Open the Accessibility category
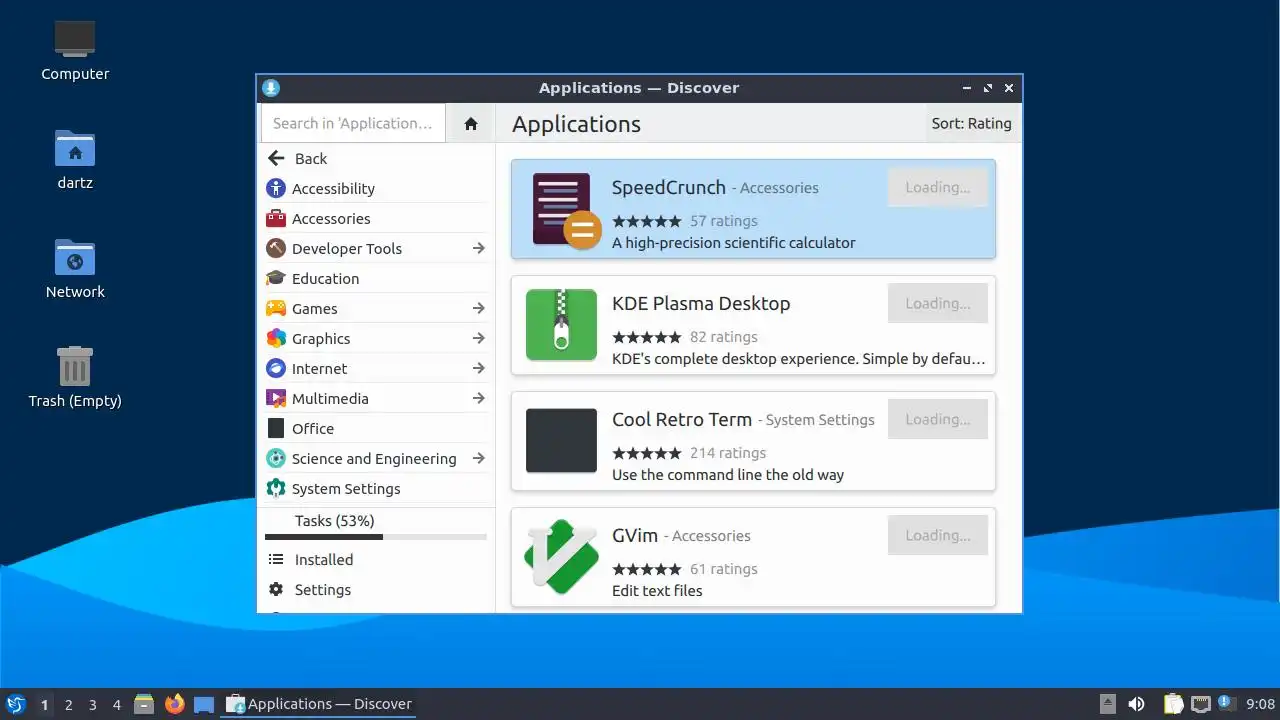 pyautogui.click(x=376, y=188)
